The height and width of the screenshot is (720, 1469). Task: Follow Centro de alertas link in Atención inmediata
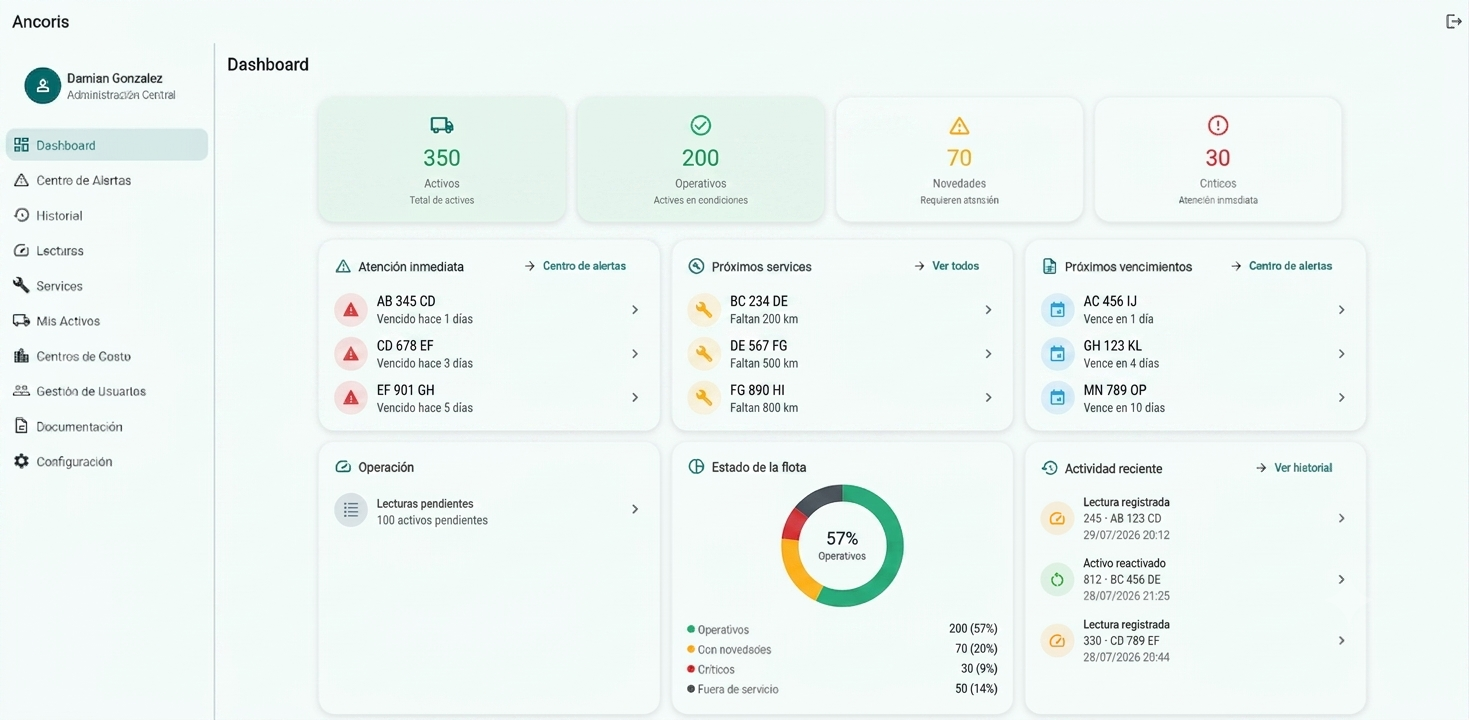coord(575,266)
